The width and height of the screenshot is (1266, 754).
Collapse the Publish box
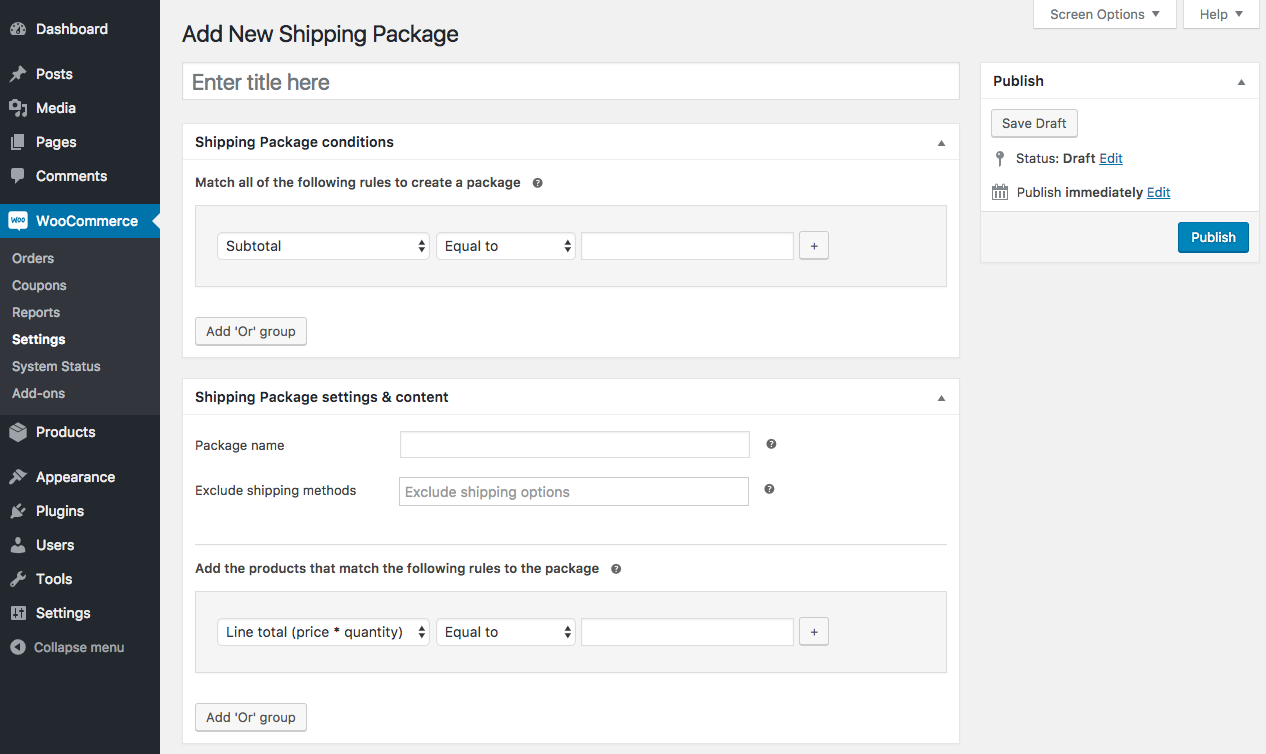pyautogui.click(x=1241, y=82)
